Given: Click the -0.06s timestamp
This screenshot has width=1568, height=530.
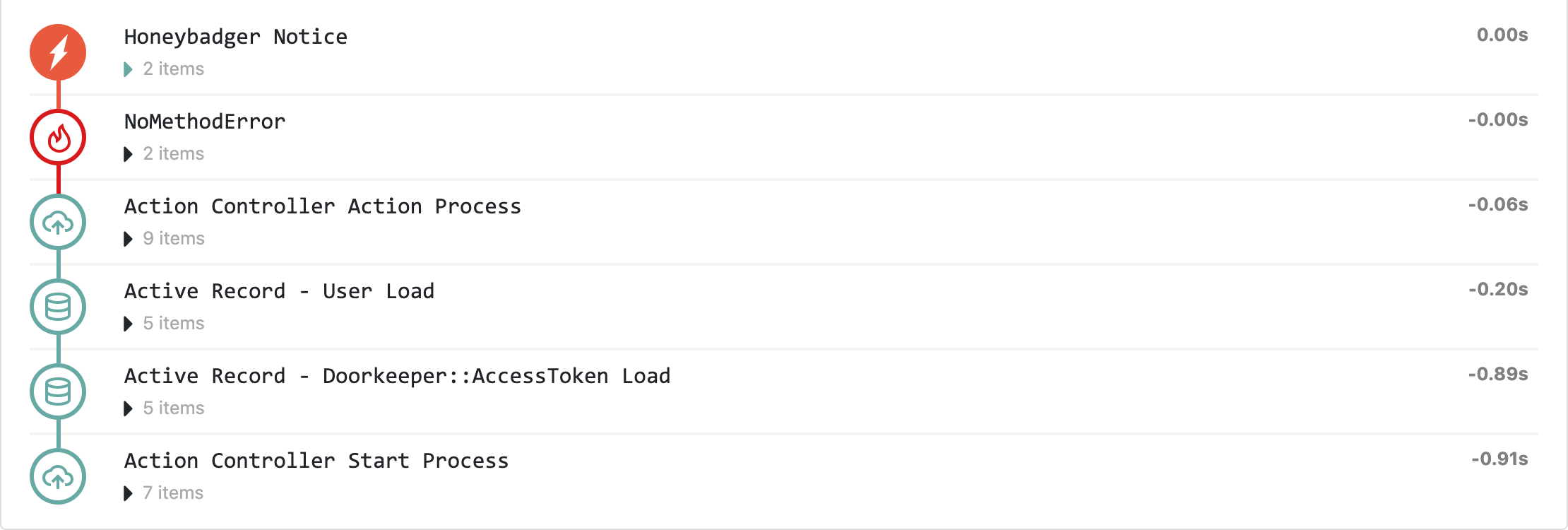Looking at the screenshot, I should pos(1497,204).
